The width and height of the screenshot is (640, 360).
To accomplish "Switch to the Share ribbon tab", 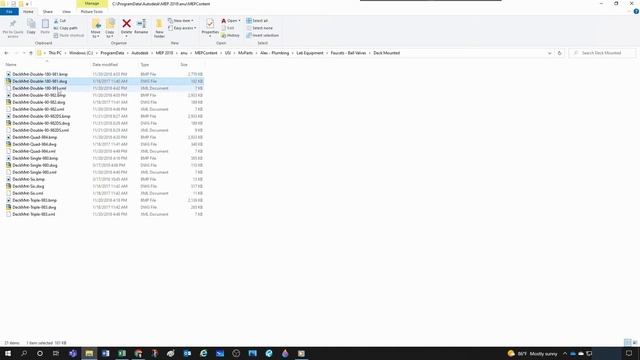I will click(48, 11).
